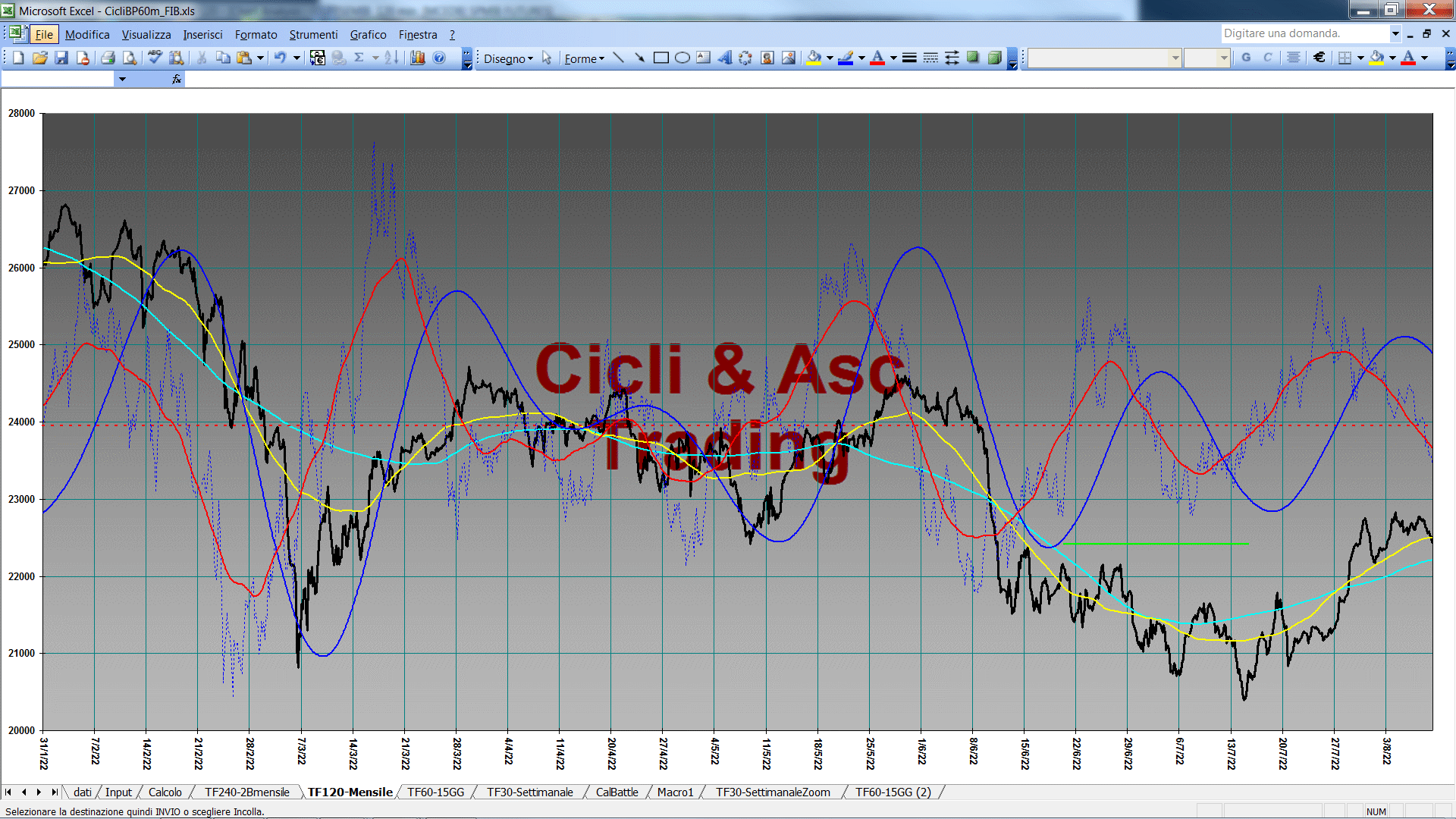
Task: Open Arrow Style options
Action: [x=952, y=58]
